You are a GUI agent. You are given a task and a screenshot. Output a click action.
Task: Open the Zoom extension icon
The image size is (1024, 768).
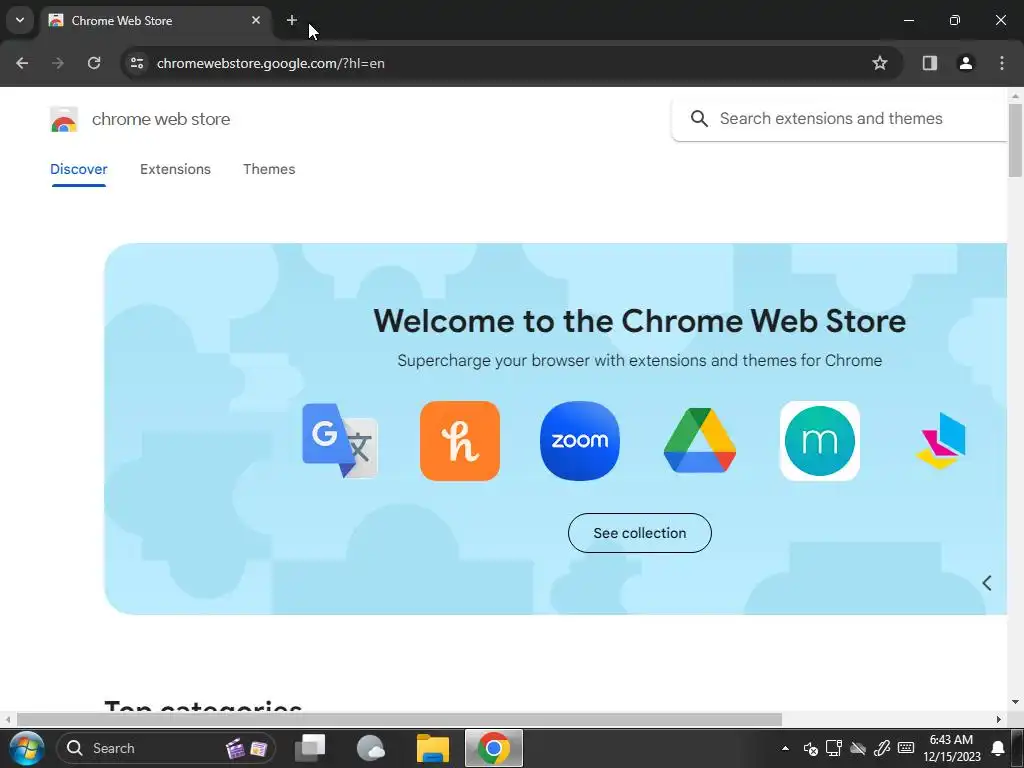coord(580,441)
